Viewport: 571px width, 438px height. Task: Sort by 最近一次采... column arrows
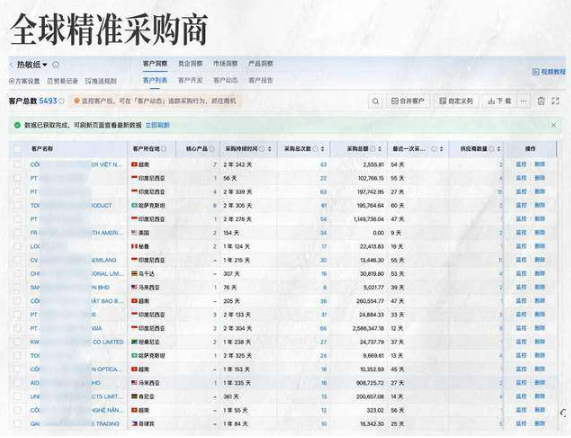(x=441, y=149)
